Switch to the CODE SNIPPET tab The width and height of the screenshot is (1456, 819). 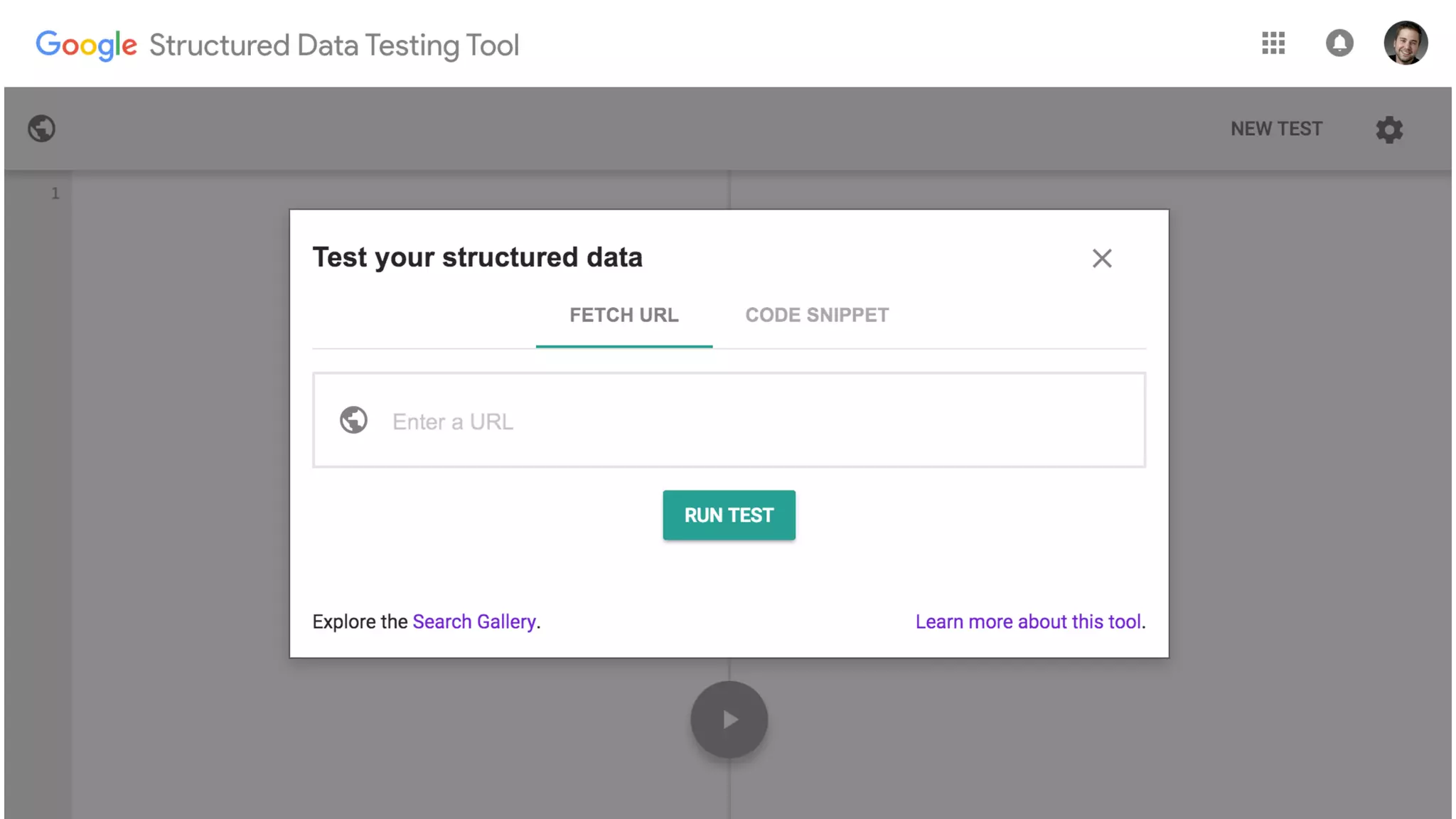[x=817, y=315]
